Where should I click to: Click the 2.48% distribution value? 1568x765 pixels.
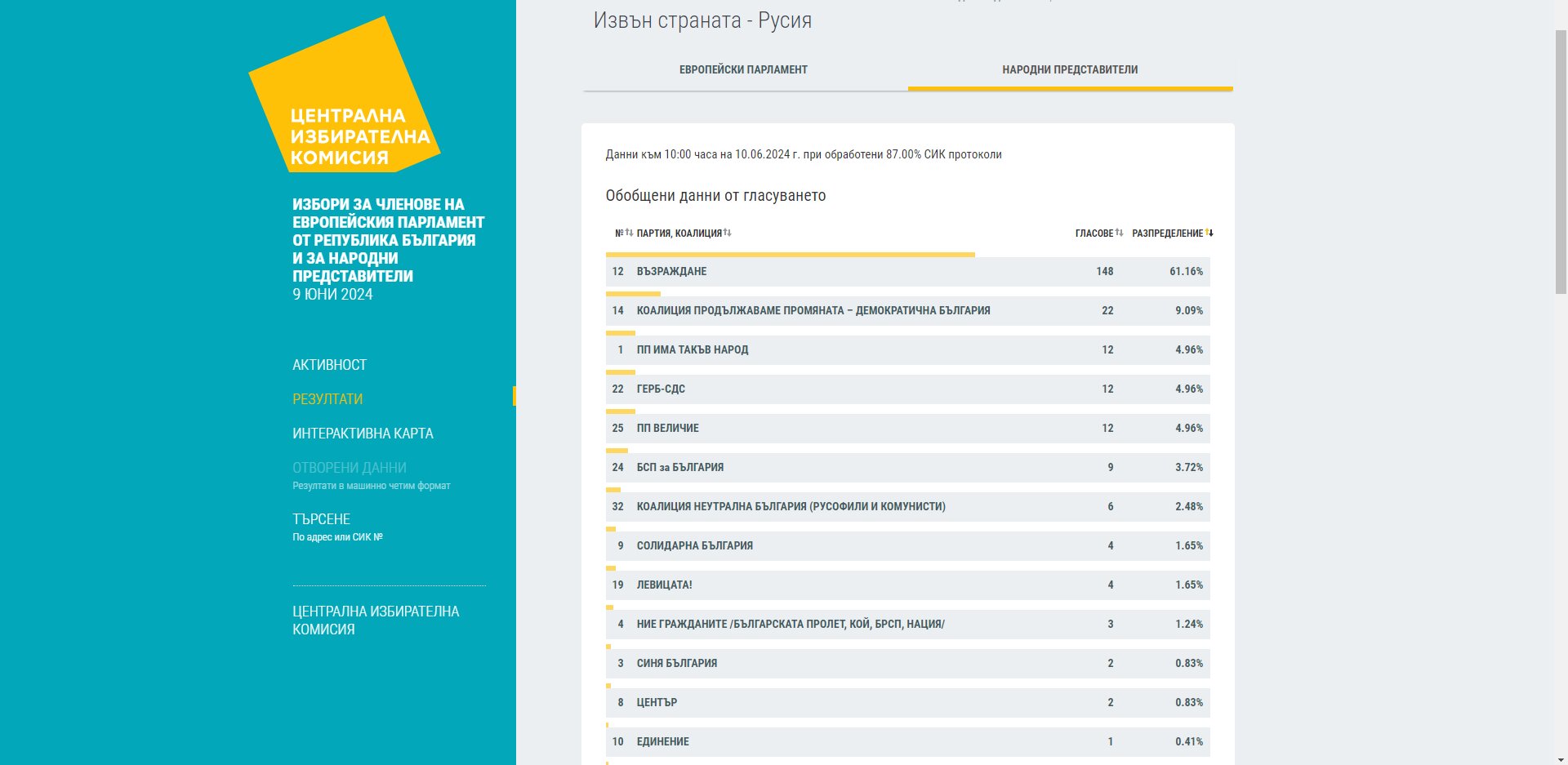click(1189, 507)
